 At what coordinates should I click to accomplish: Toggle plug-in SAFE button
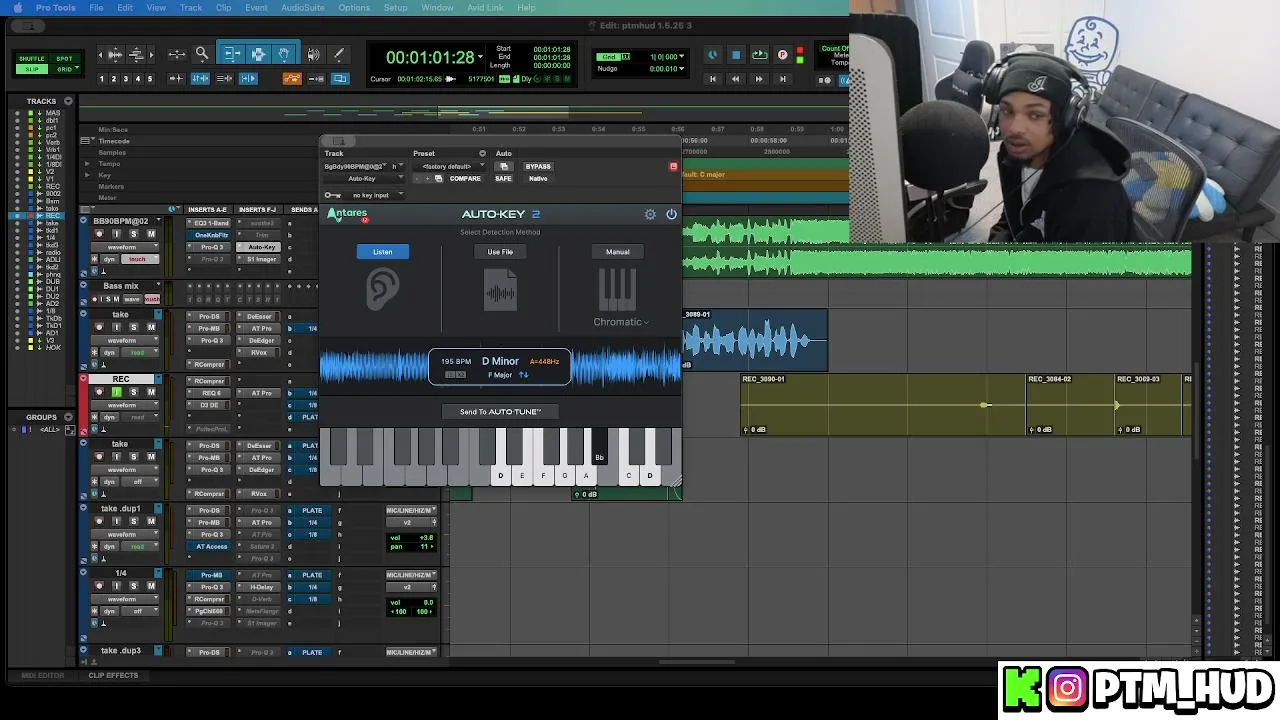503,178
